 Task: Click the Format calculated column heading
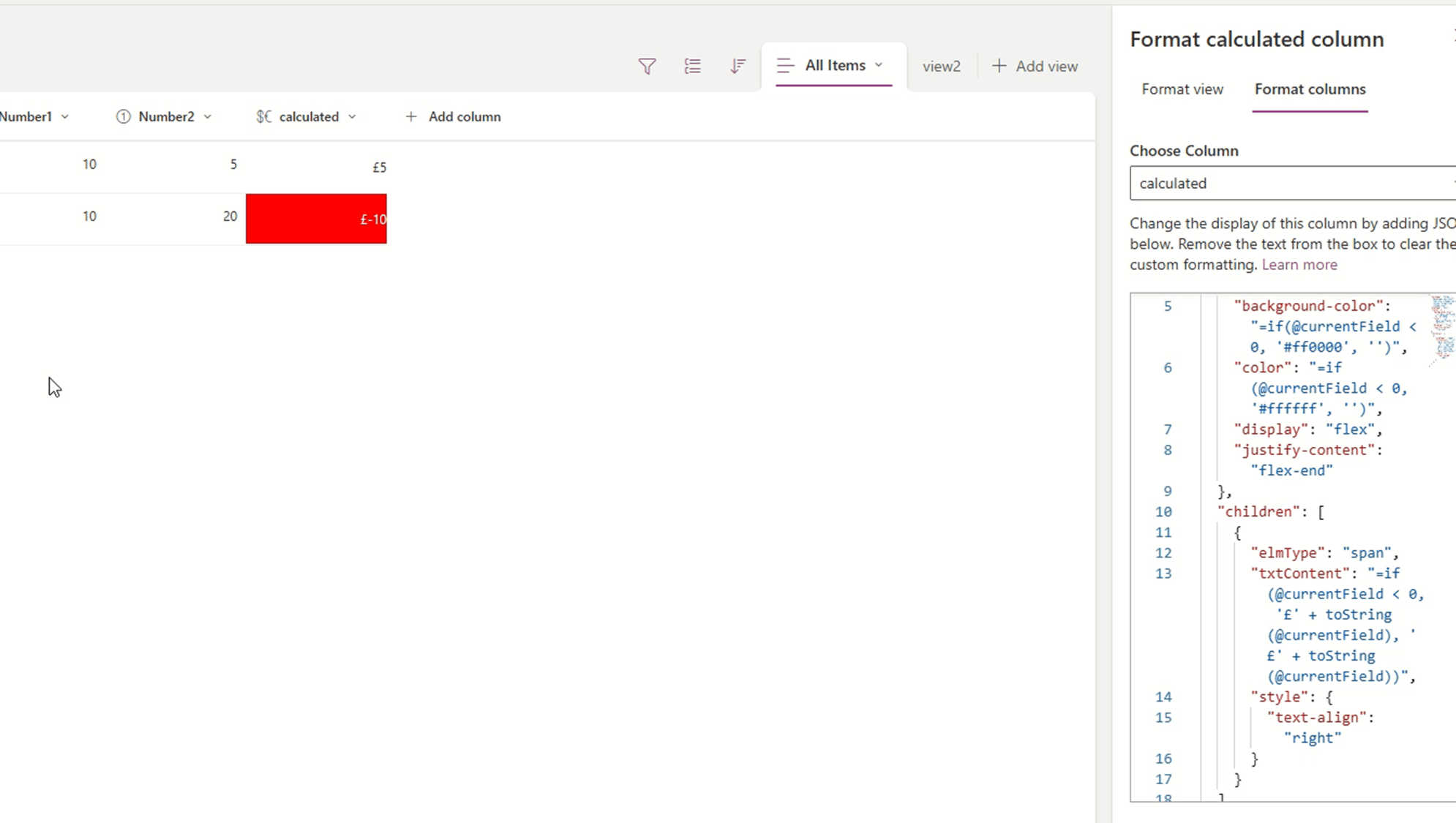click(x=1256, y=40)
